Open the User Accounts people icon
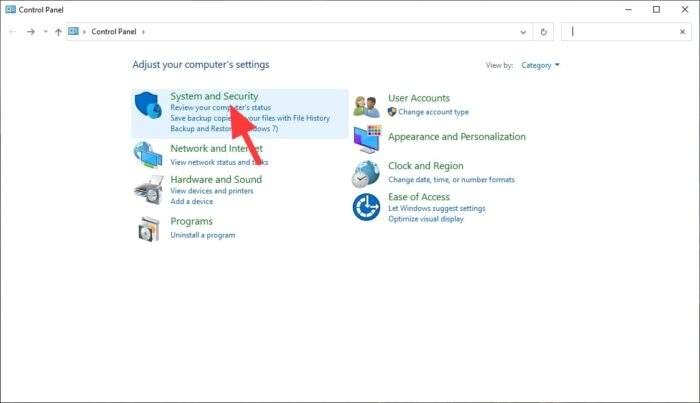Image resolution: width=700 pixels, height=403 pixels. (366, 106)
